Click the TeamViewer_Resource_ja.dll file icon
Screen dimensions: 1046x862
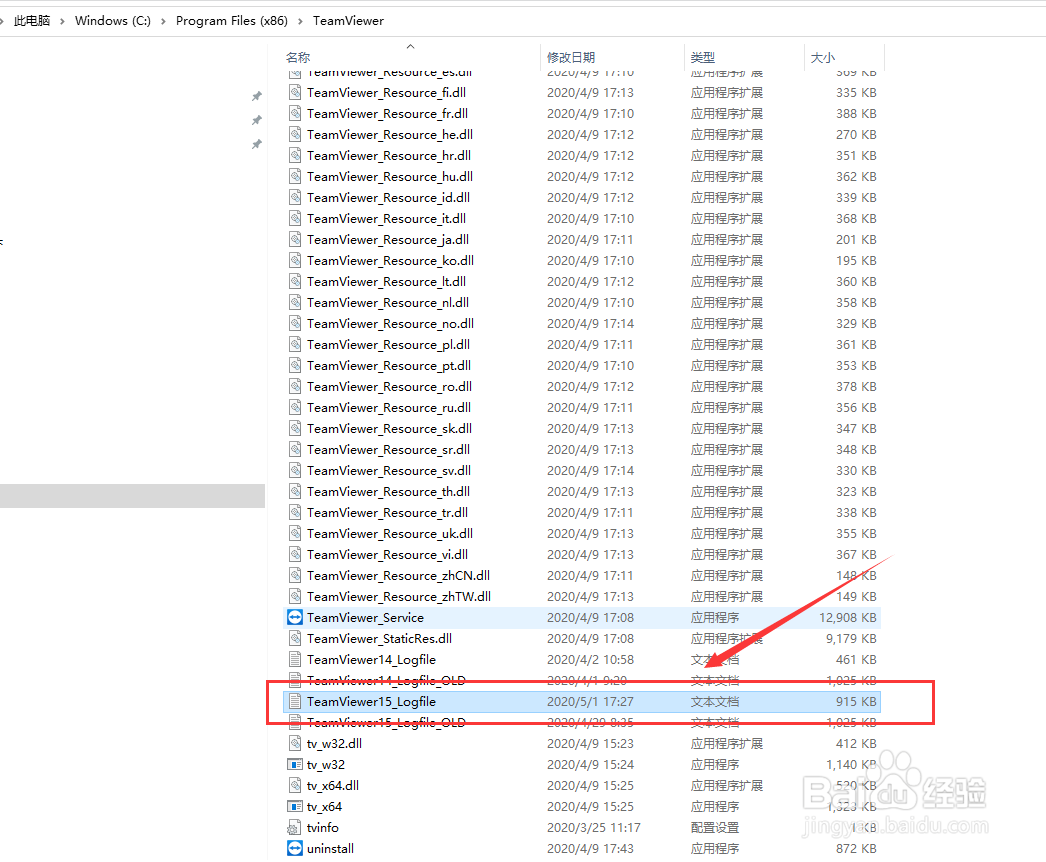pyautogui.click(x=294, y=240)
